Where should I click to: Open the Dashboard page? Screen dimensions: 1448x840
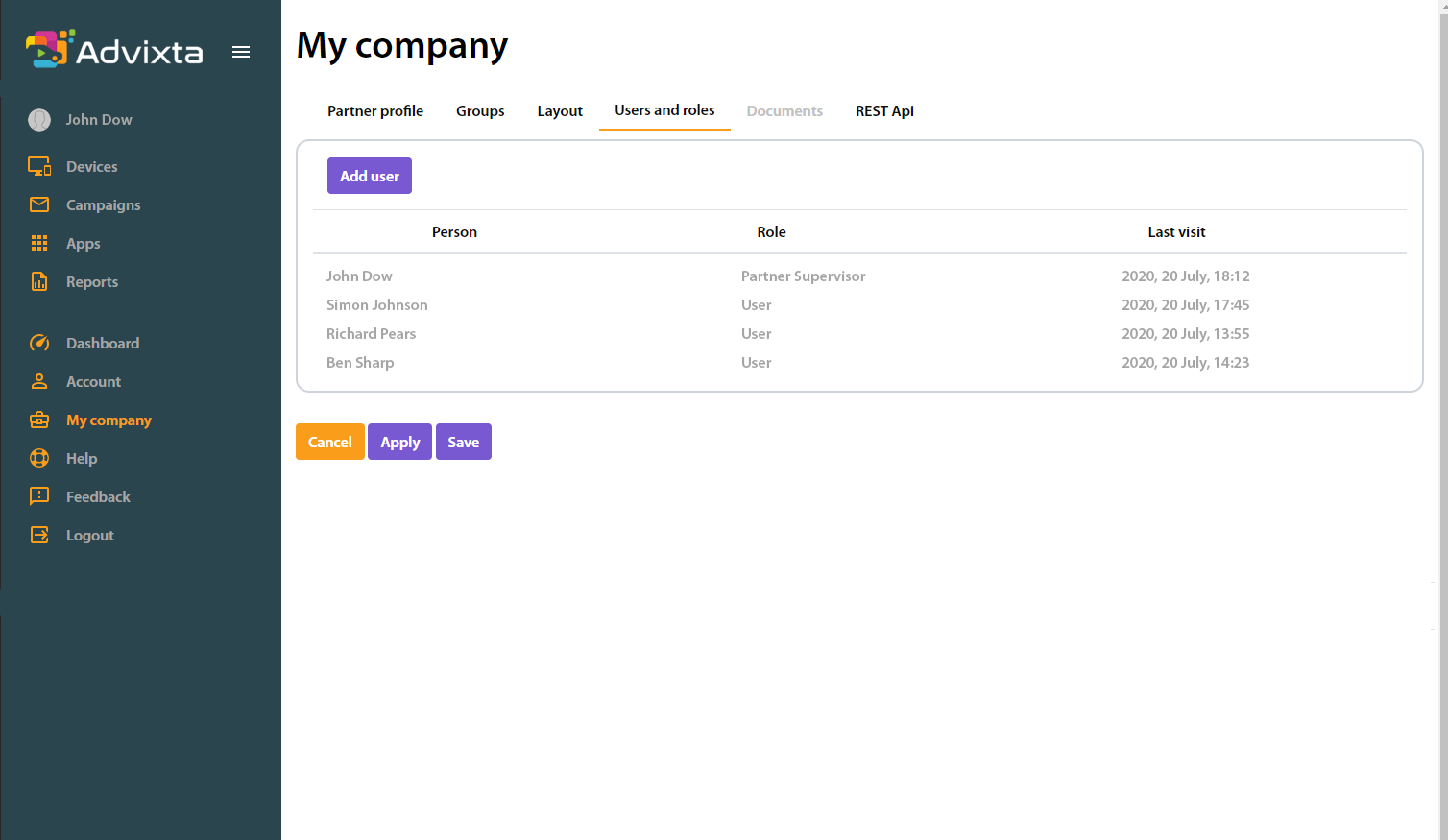tap(103, 344)
